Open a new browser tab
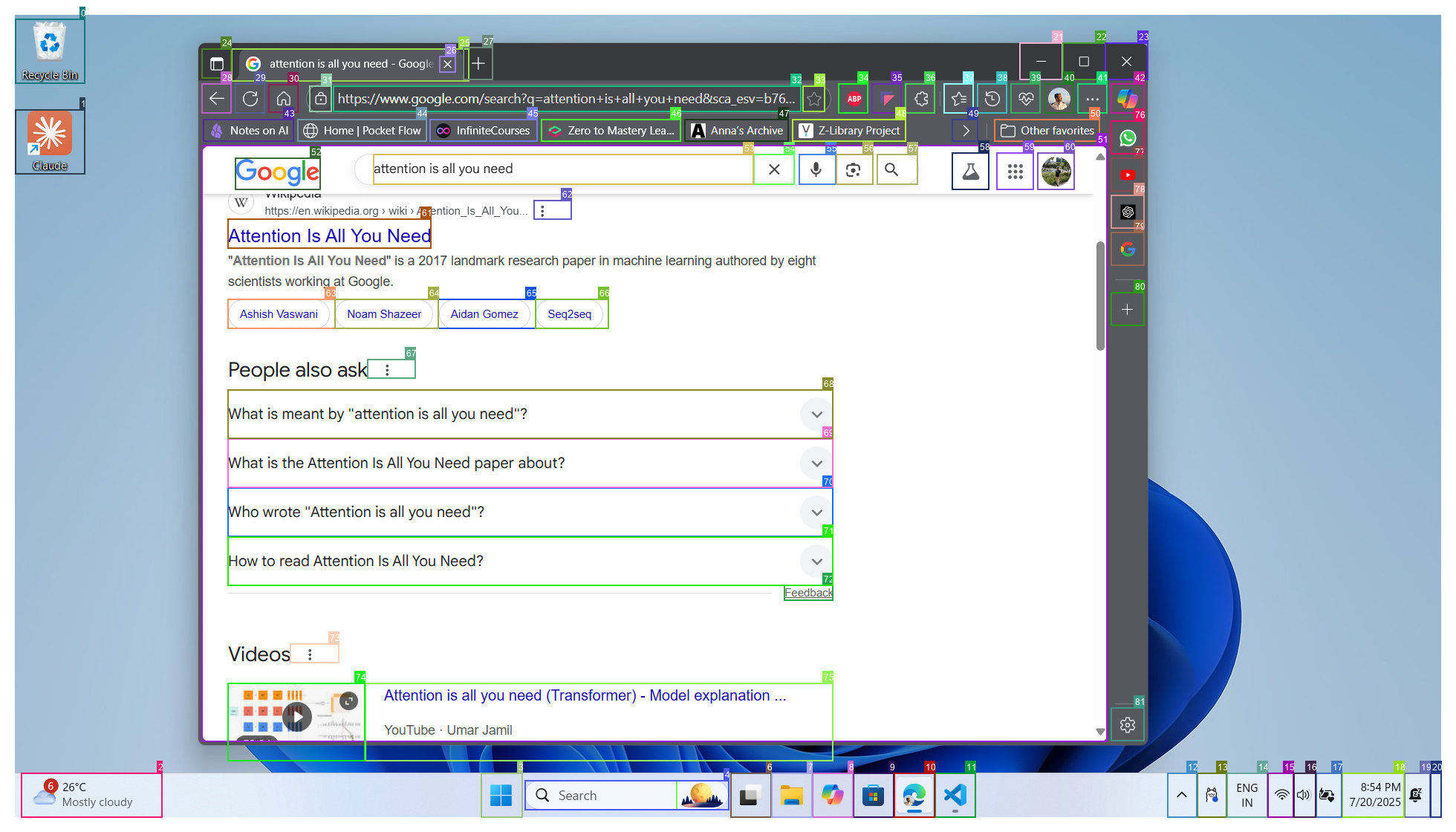Viewport: 1456px width, 832px height. [x=479, y=64]
